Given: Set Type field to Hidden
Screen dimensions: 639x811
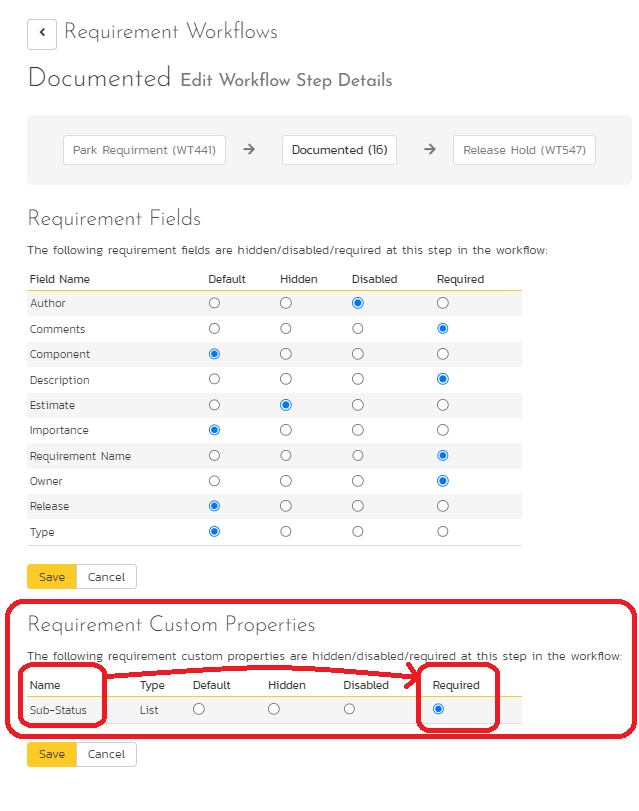Looking at the screenshot, I should click(x=286, y=532).
